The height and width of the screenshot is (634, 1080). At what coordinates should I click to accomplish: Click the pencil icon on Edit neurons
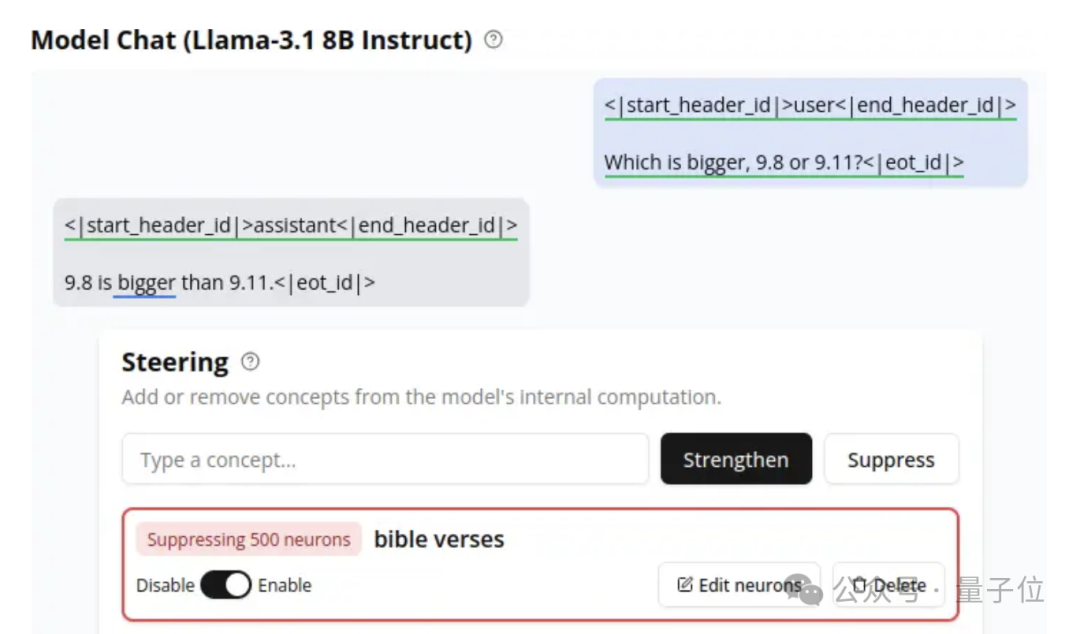(x=684, y=584)
